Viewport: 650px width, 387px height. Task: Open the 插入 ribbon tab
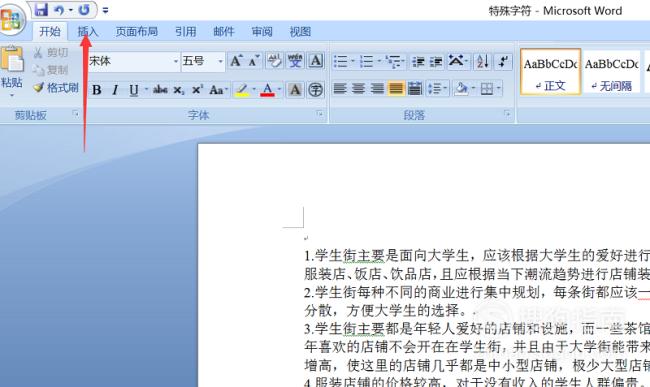(x=87, y=31)
